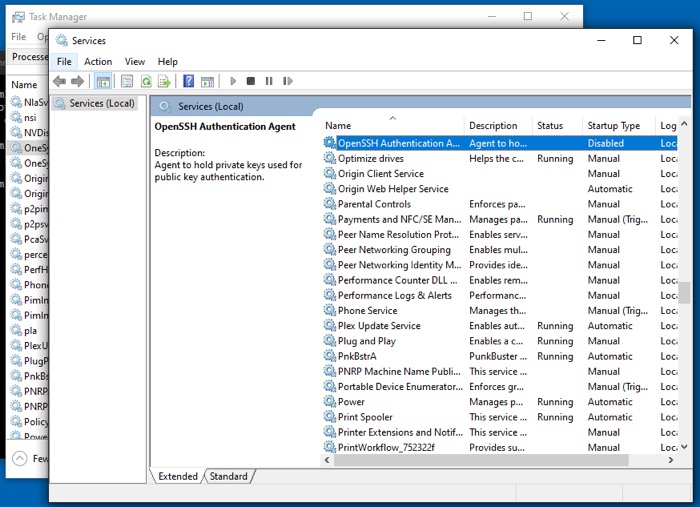Sort services by Startup Type column
The height and width of the screenshot is (507, 700).
(614, 126)
